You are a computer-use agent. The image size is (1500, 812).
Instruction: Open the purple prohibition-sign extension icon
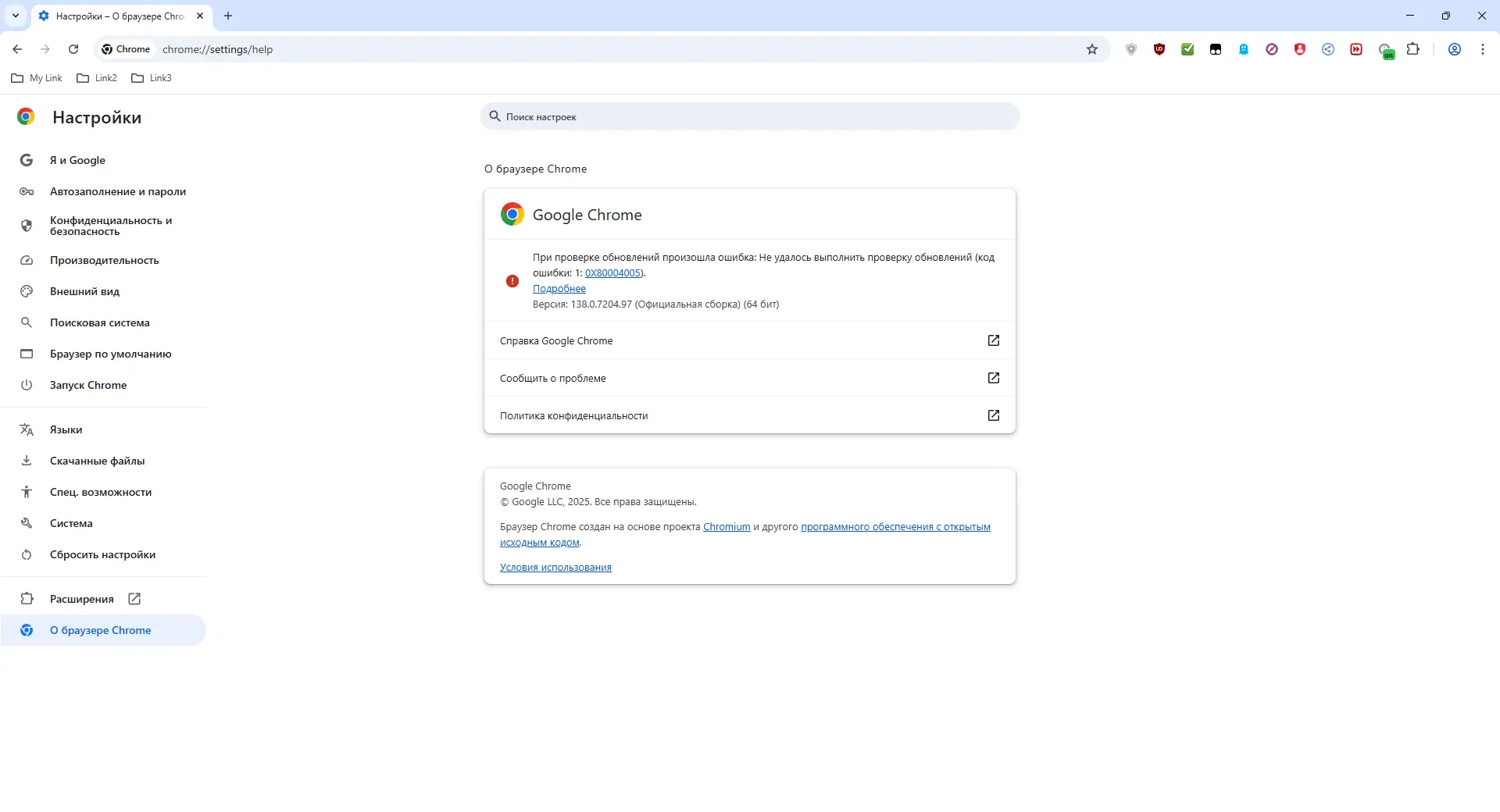[1272, 49]
